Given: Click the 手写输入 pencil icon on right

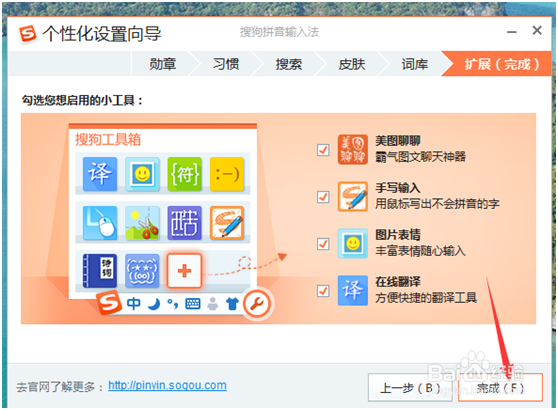Looking at the screenshot, I should tap(353, 196).
